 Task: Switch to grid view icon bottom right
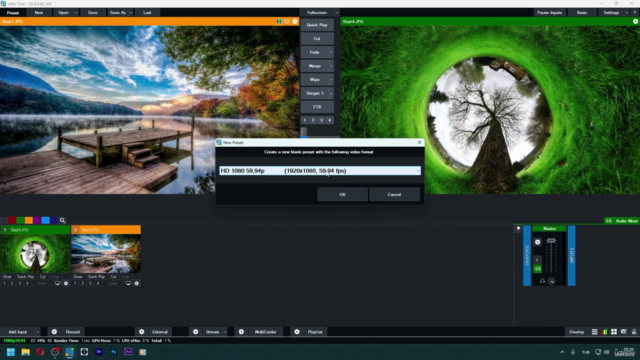click(614, 332)
